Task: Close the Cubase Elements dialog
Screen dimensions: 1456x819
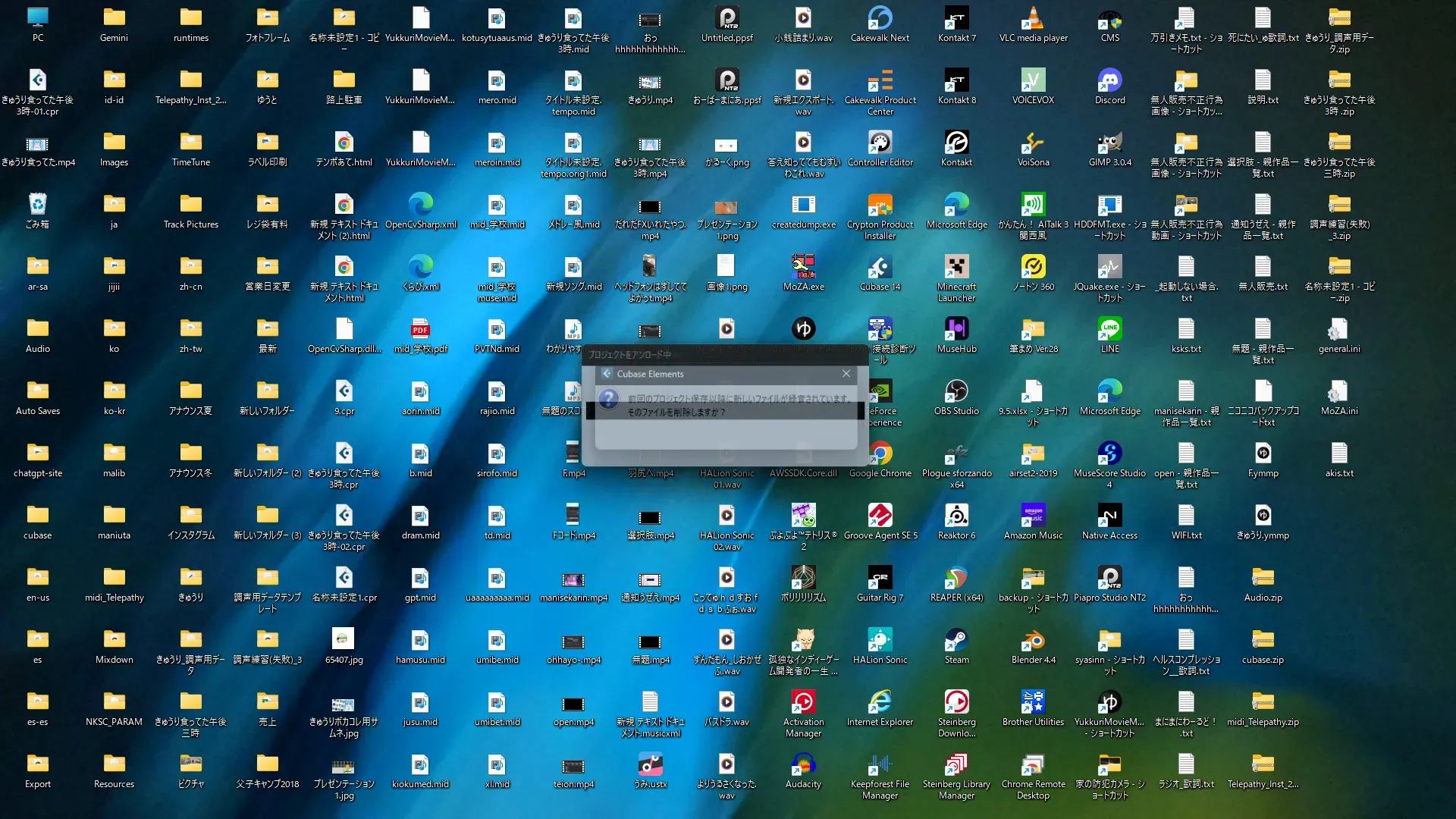Action: pos(846,374)
